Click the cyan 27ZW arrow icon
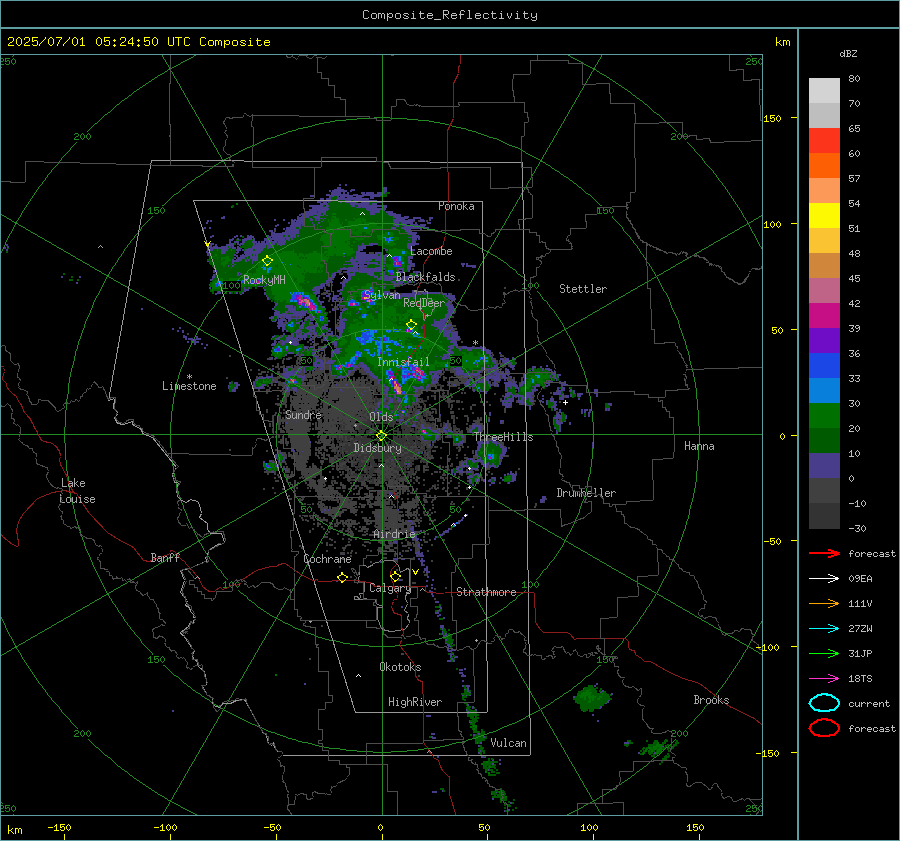Screen dimensions: 900x841 tap(824, 629)
